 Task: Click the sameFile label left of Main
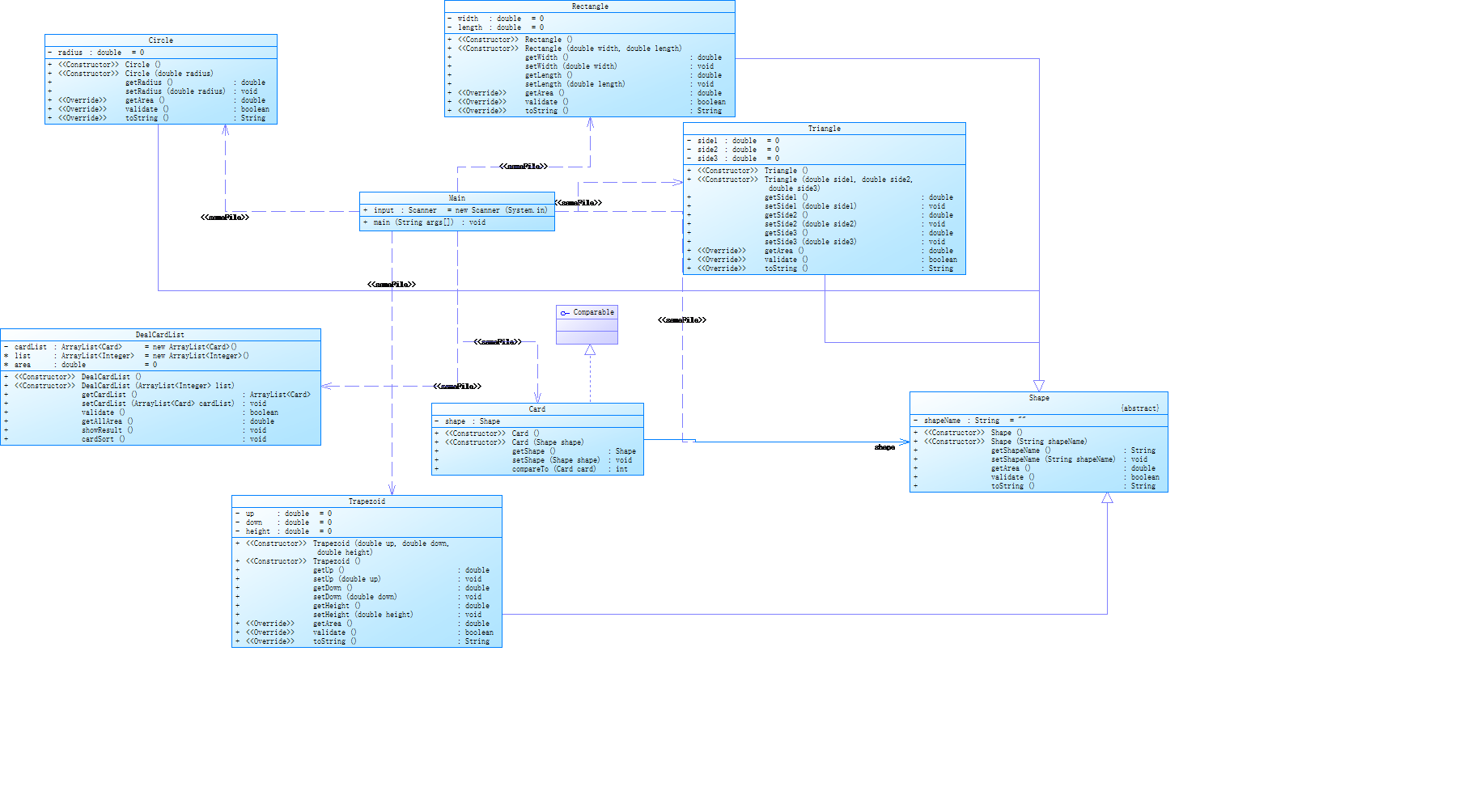[225, 218]
